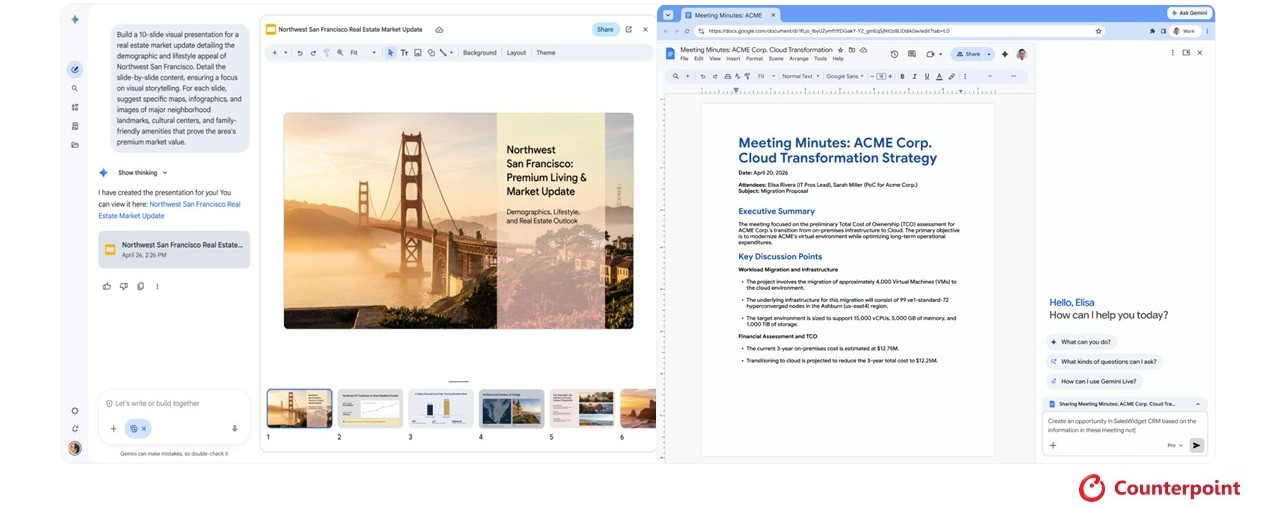Star the Meeting Minutes document title
Viewport: 1280px width, 507px height.
(x=840, y=50)
